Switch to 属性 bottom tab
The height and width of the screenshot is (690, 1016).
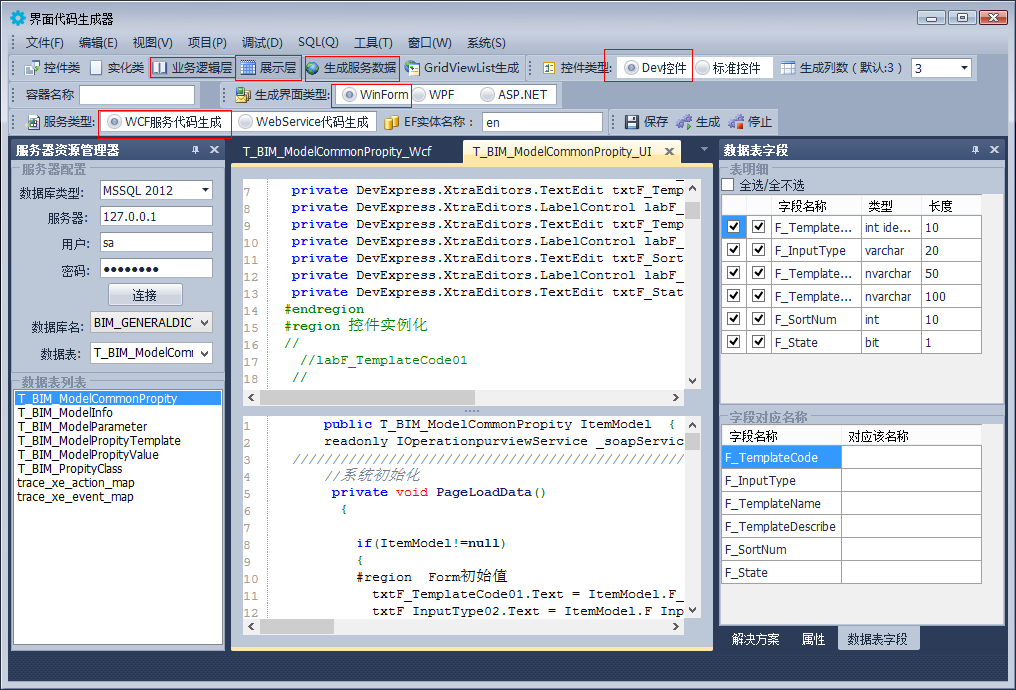(x=813, y=639)
